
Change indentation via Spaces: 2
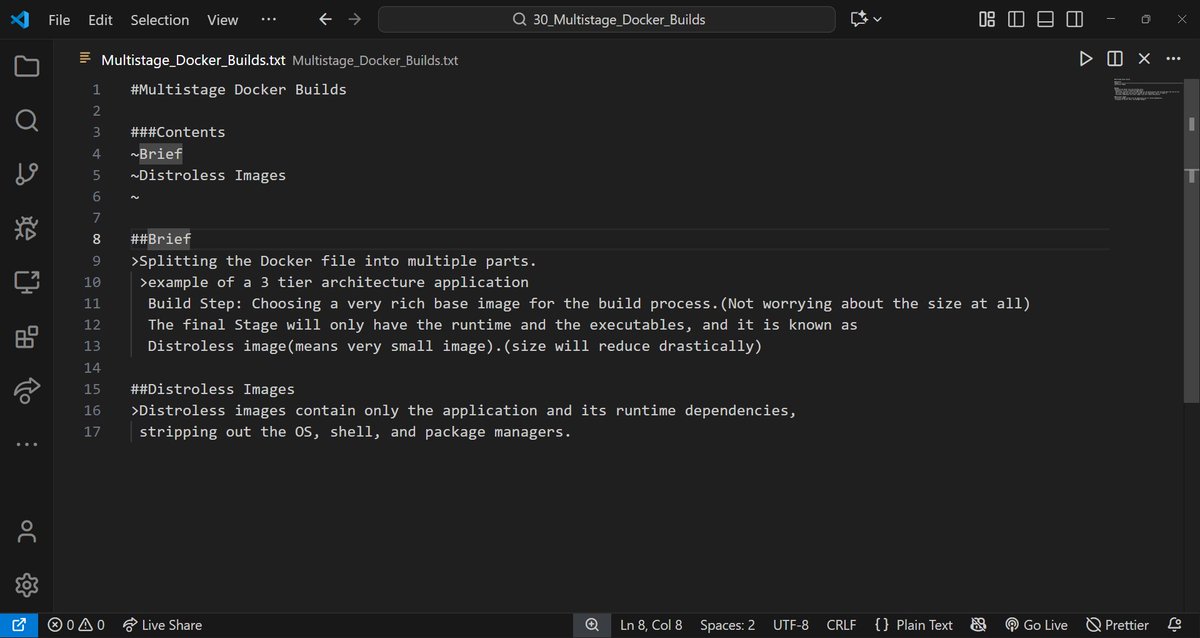[727, 625]
